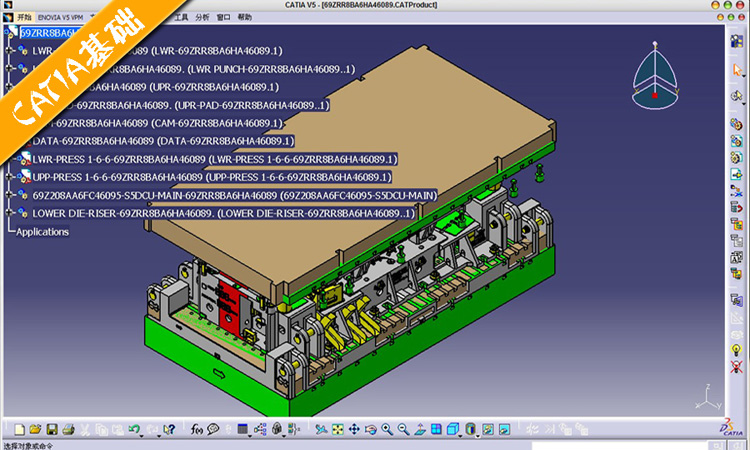Expand the 69Z208AA6FC46095-S5DCU-MAIN node
The height and width of the screenshot is (450, 750).
pyautogui.click(x=9, y=195)
